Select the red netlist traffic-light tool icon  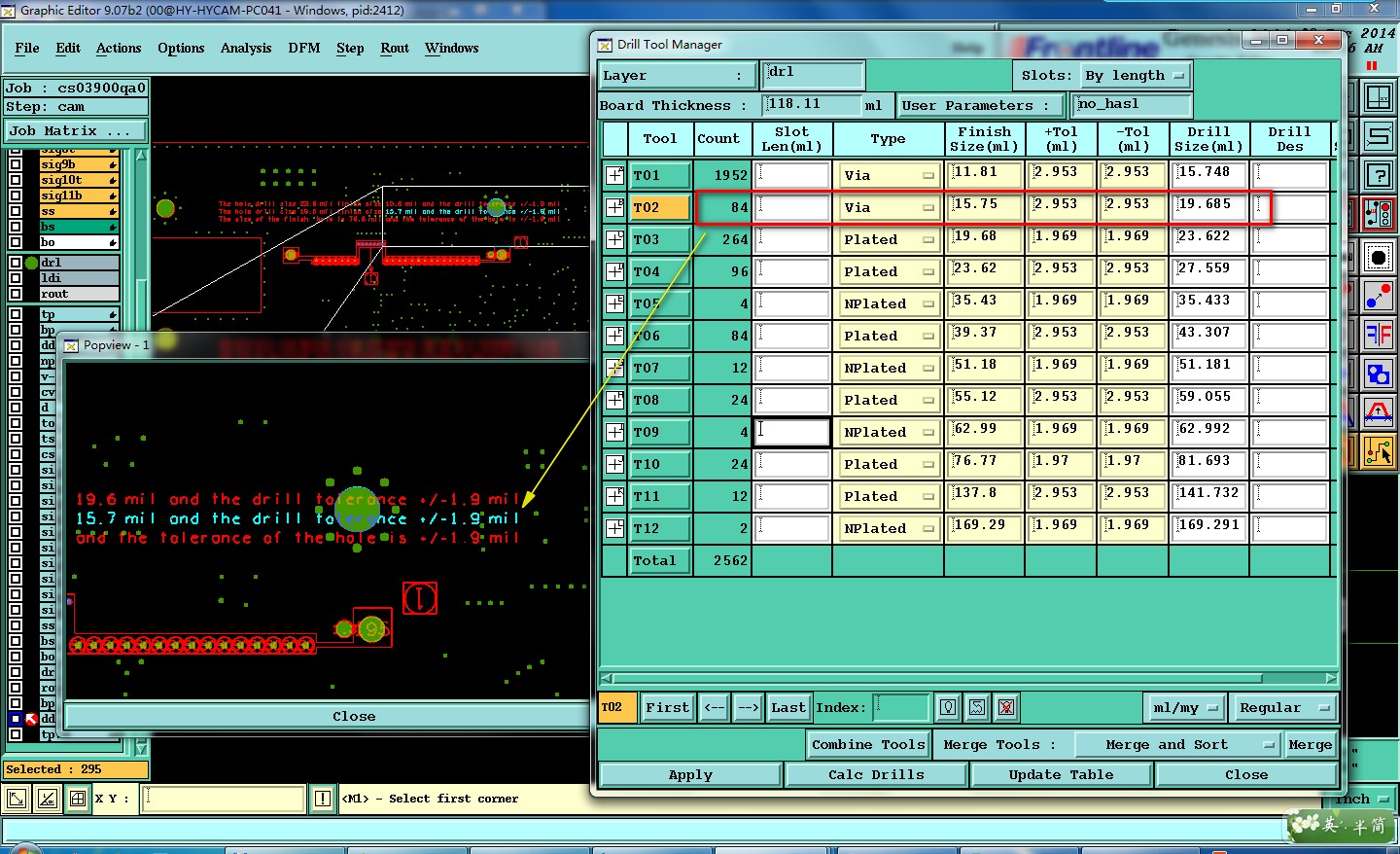[1379, 215]
